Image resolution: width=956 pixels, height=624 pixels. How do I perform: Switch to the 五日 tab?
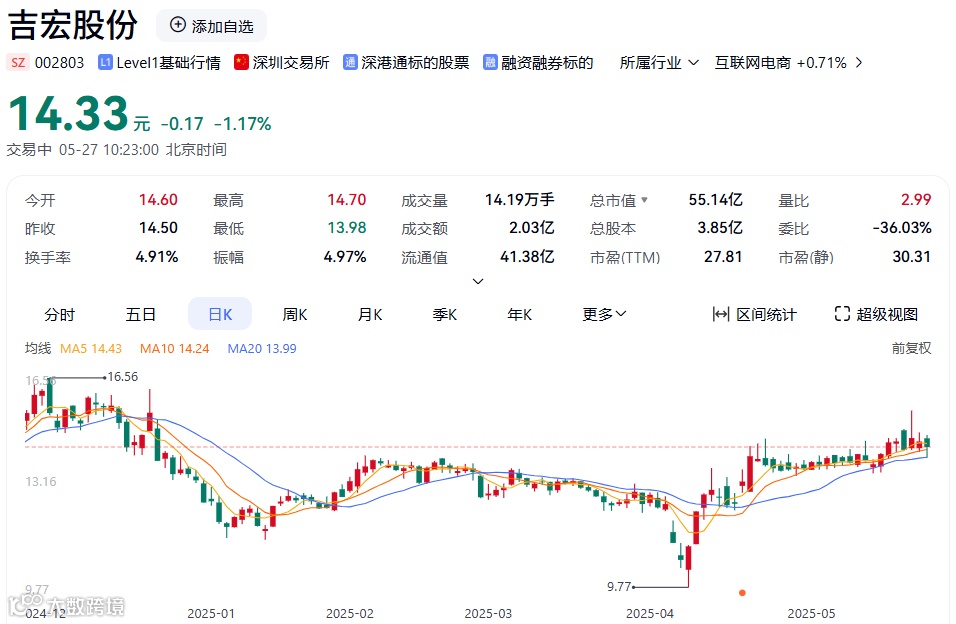[x=140, y=315]
